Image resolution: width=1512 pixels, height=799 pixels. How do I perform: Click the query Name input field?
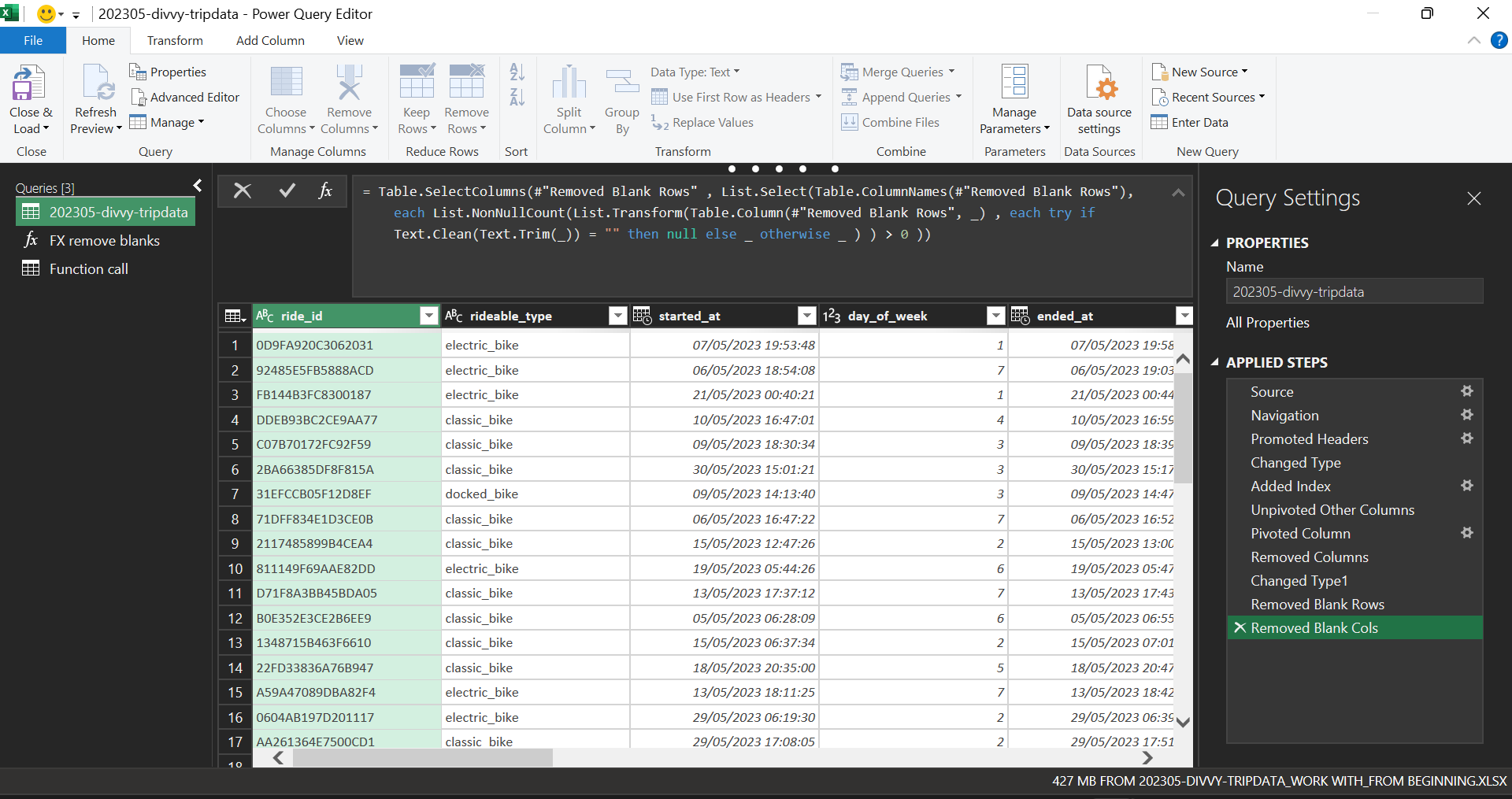click(1354, 291)
